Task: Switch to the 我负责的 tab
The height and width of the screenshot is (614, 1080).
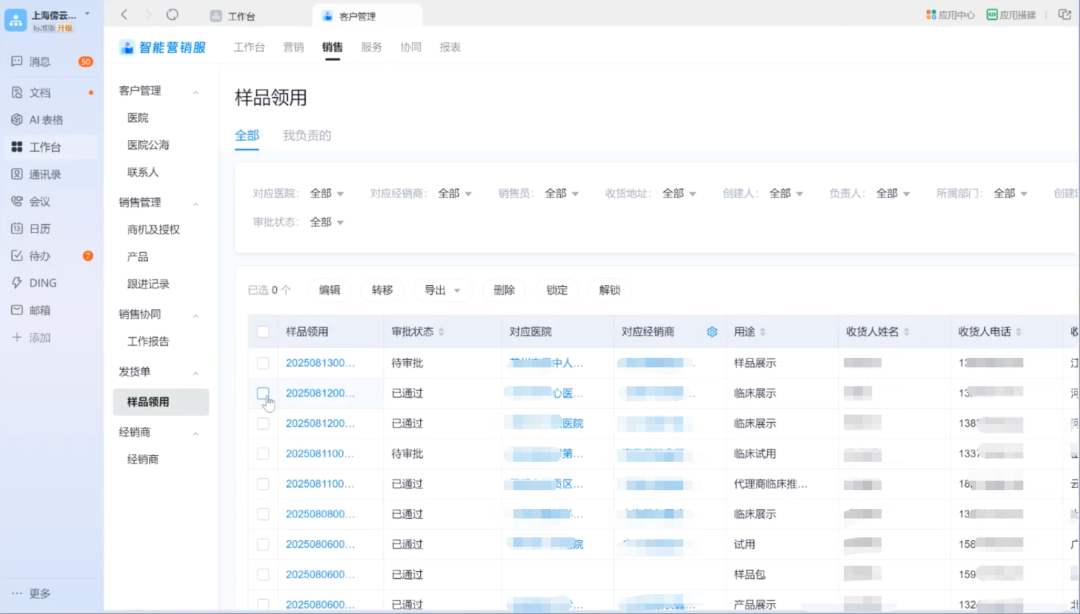Action: point(307,135)
